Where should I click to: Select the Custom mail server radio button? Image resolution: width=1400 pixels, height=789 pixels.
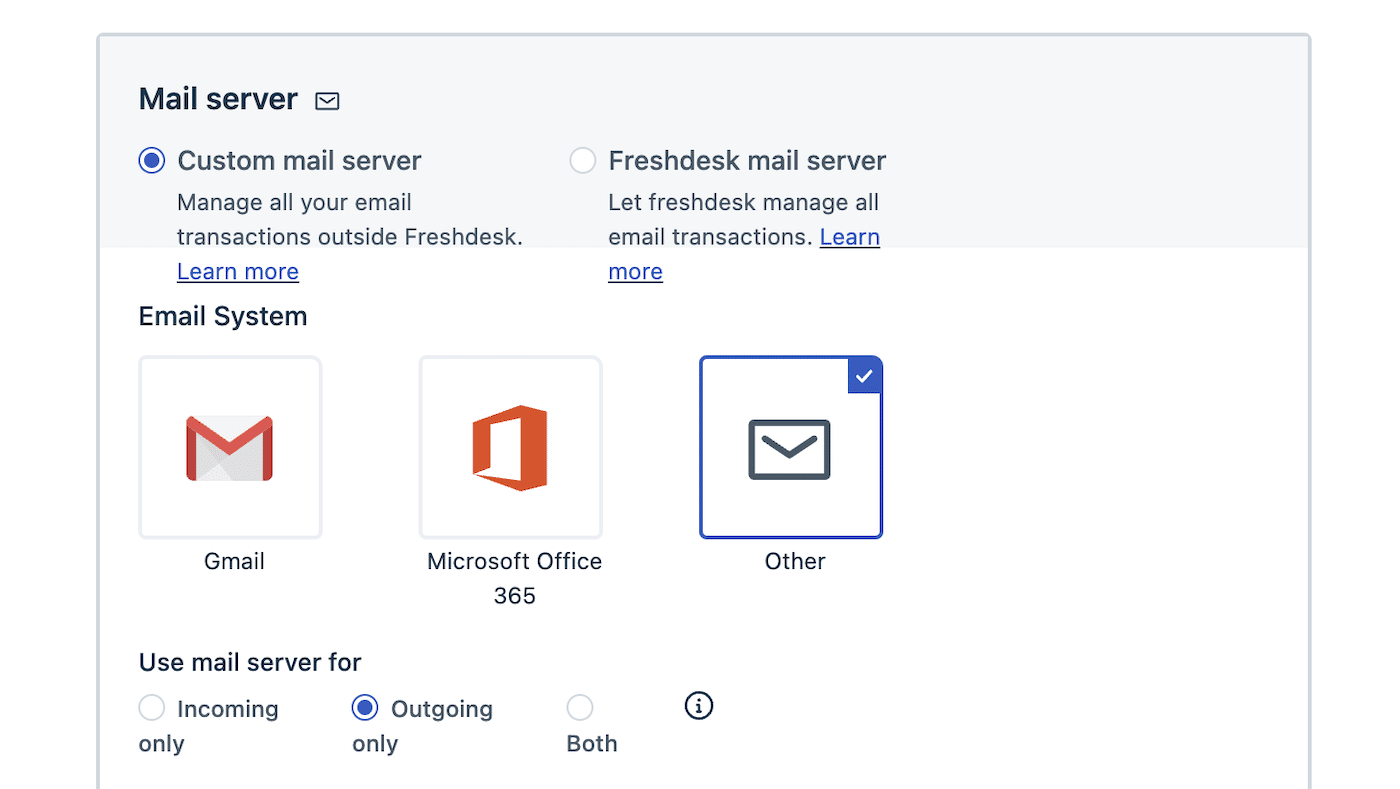click(x=151, y=160)
